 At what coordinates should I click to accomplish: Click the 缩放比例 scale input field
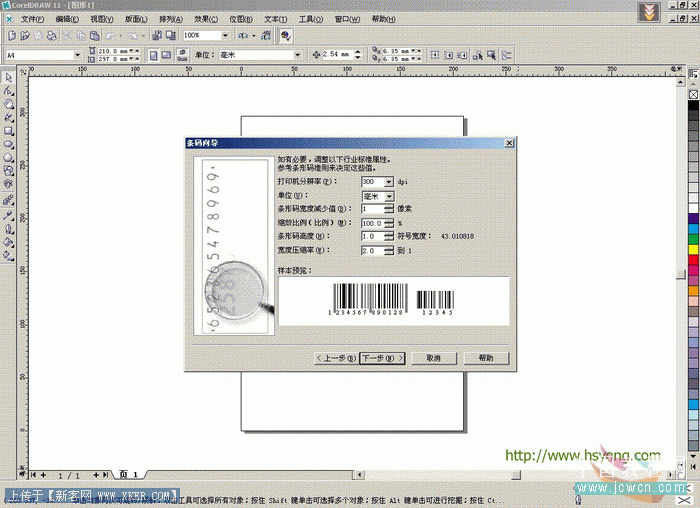pyautogui.click(x=371, y=223)
